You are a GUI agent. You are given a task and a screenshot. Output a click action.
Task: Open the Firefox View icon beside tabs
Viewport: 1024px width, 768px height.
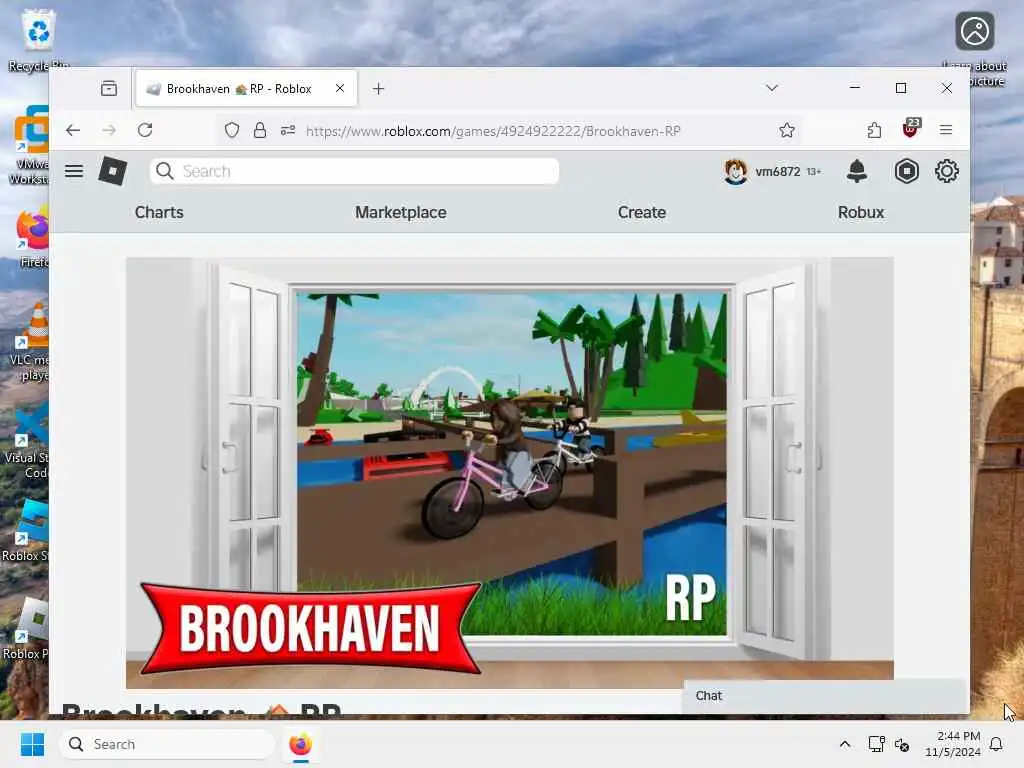click(109, 88)
